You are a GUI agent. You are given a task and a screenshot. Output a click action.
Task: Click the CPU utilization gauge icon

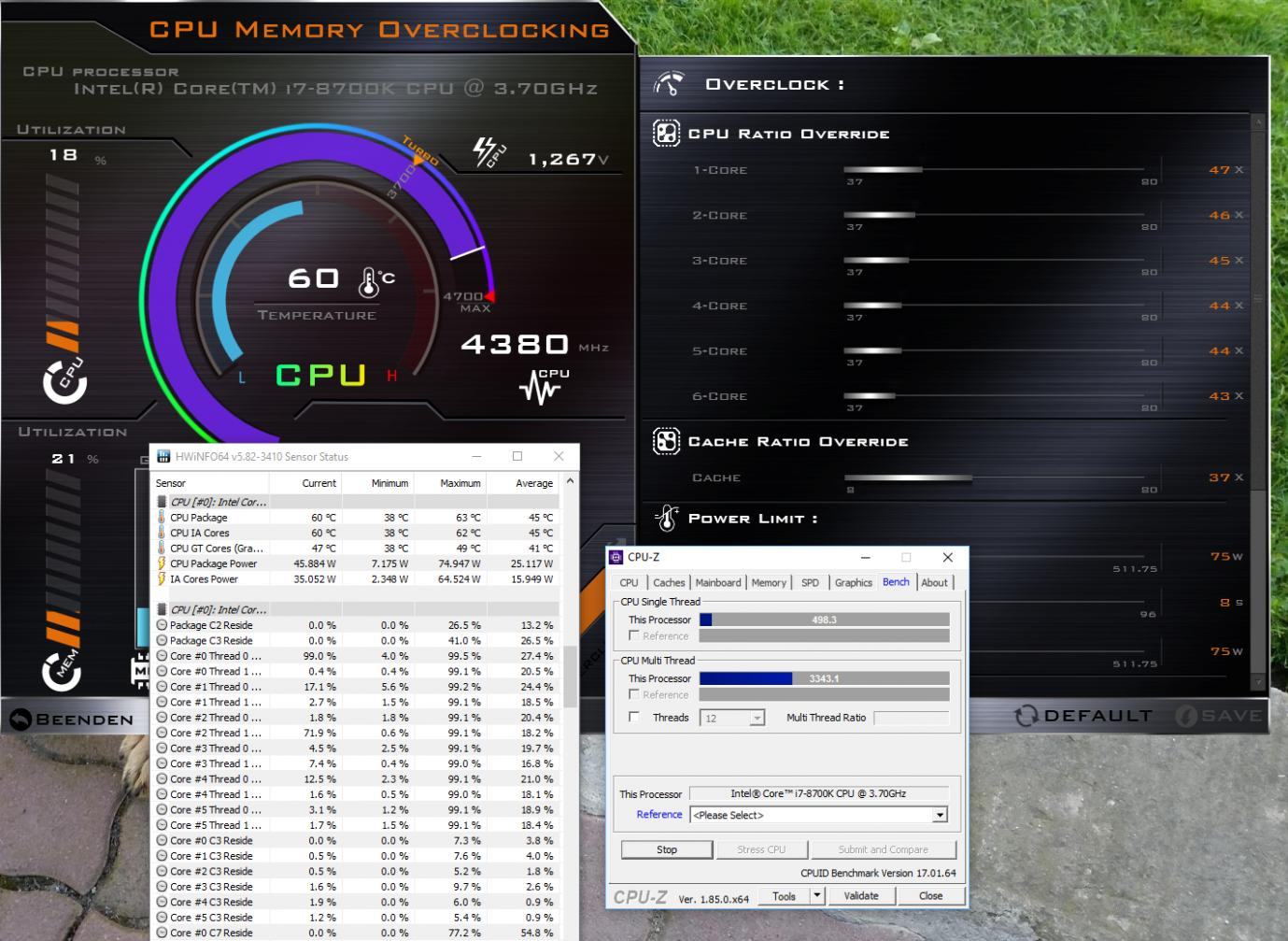pos(64,380)
